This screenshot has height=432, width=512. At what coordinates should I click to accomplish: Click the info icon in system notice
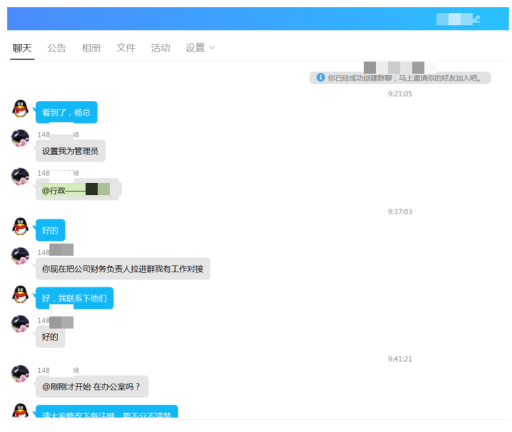point(320,77)
